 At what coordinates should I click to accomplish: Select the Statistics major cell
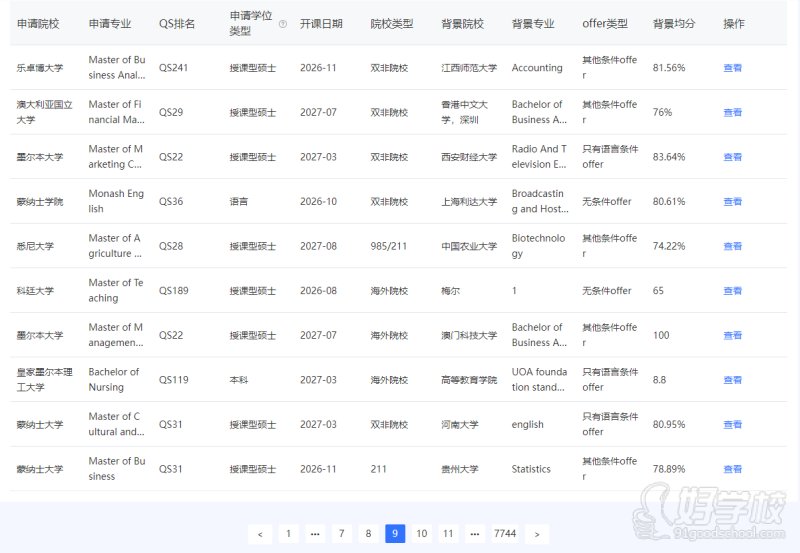click(531, 469)
